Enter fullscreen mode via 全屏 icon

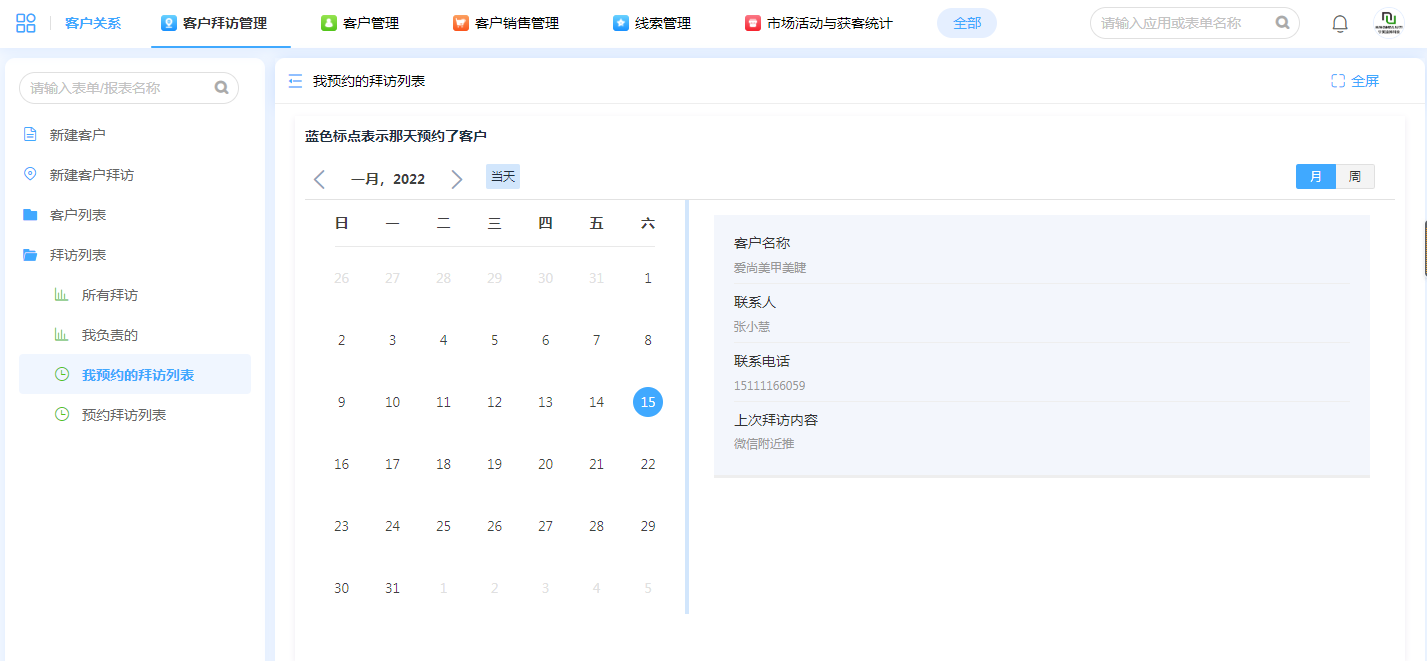[x=1338, y=81]
